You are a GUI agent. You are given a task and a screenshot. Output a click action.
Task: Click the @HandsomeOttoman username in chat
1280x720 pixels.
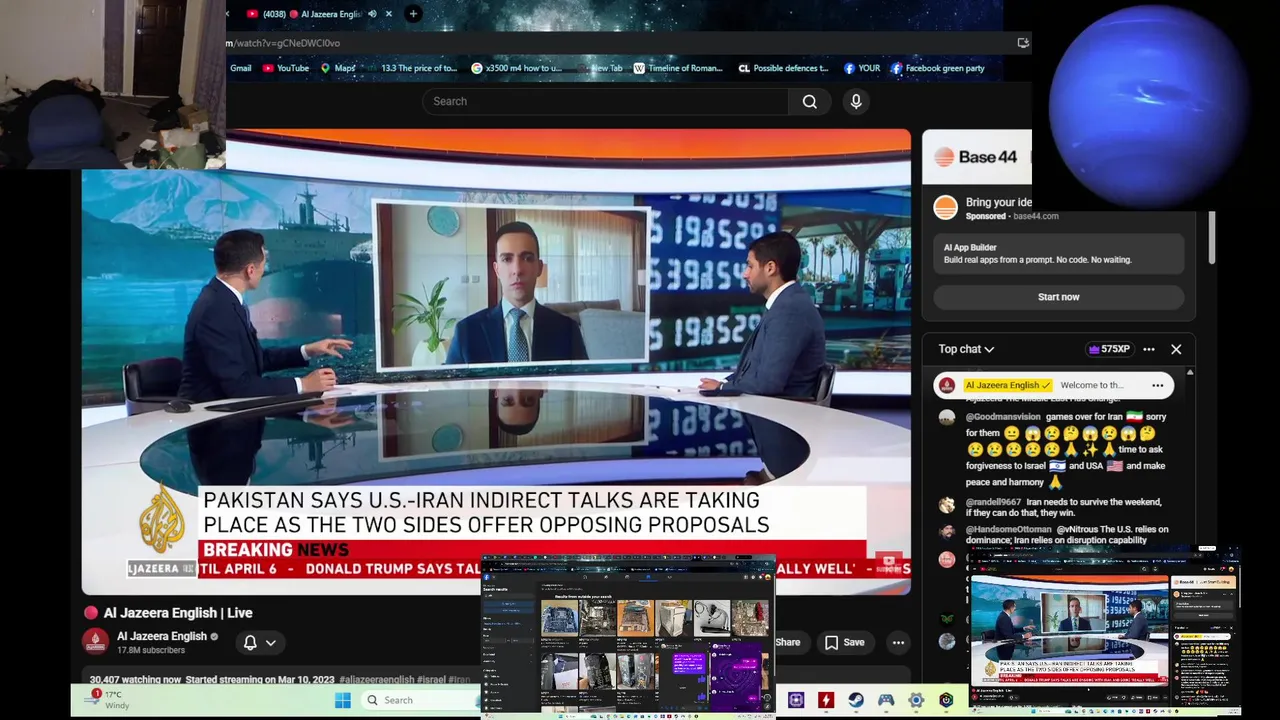pyautogui.click(x=1008, y=529)
